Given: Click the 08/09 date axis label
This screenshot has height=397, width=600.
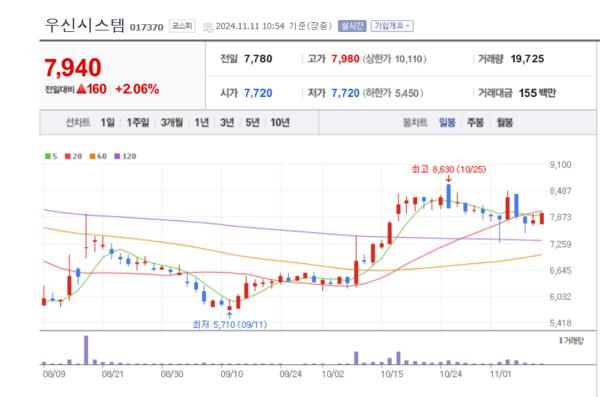Looking at the screenshot, I should (x=54, y=374).
